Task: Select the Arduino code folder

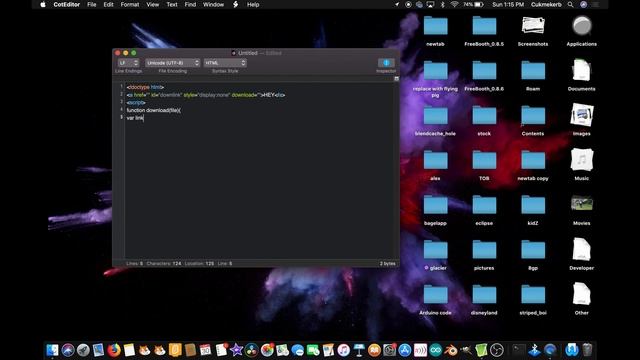Action: coord(435,300)
